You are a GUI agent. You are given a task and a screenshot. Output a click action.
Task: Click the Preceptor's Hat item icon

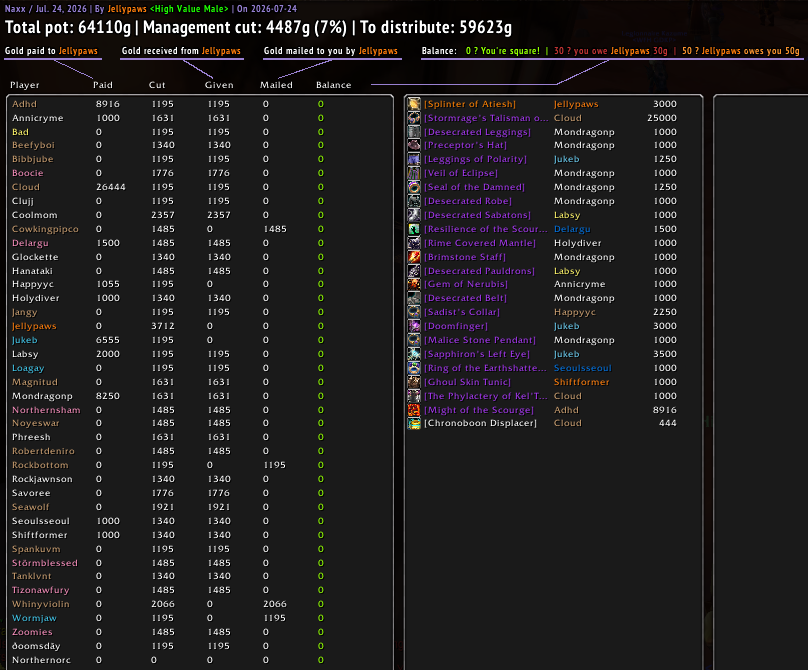(414, 145)
